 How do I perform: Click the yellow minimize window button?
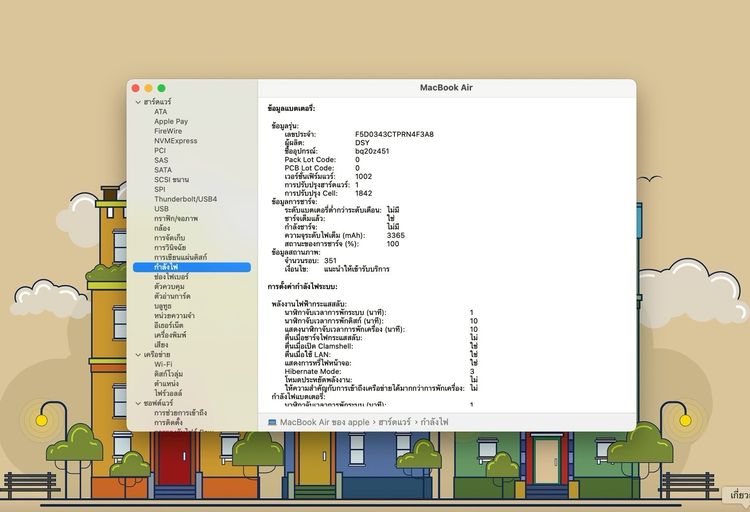point(149,89)
